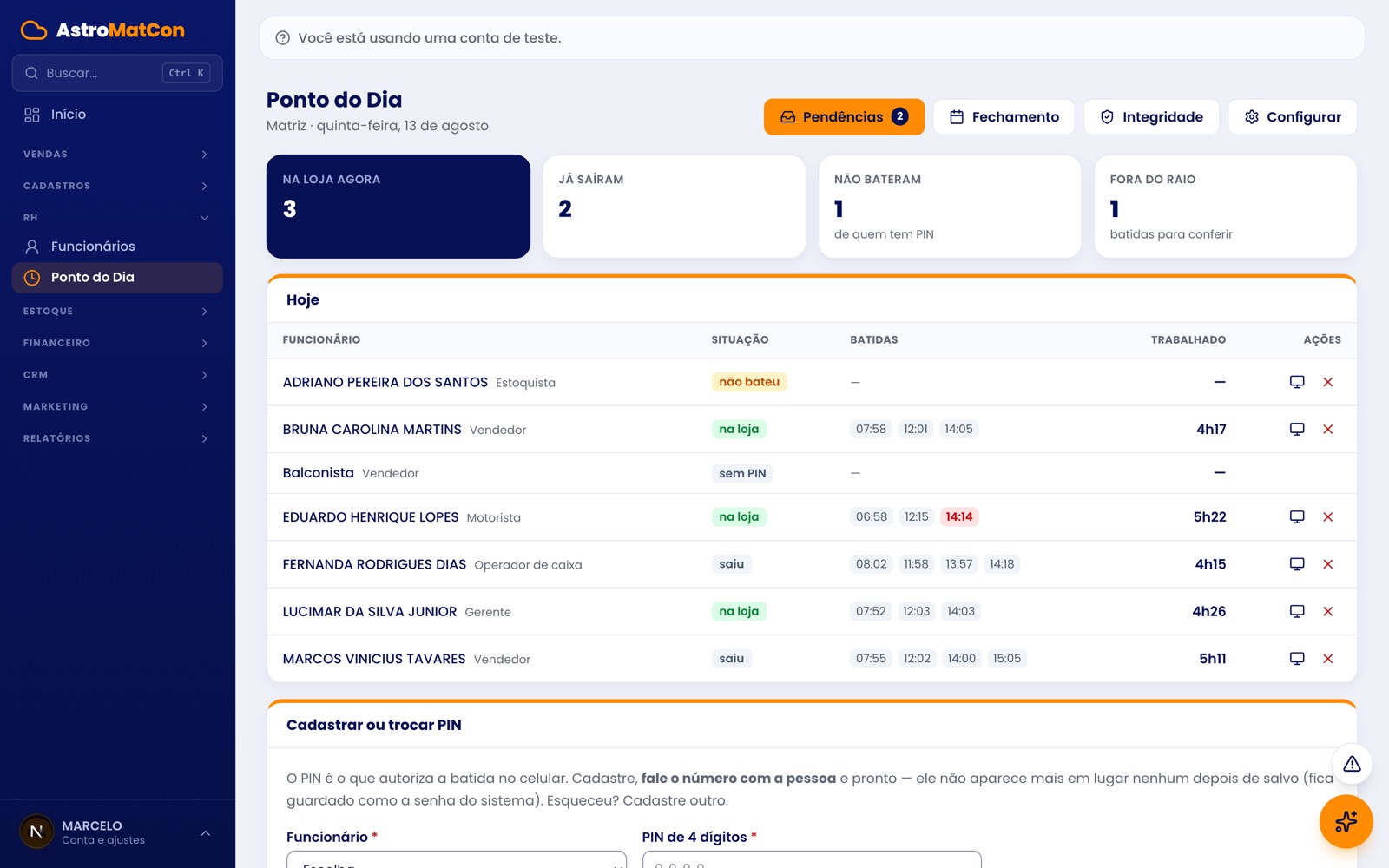The height and width of the screenshot is (868, 1389).
Task: Expand the Relatórios sidebar section
Action: tap(117, 438)
